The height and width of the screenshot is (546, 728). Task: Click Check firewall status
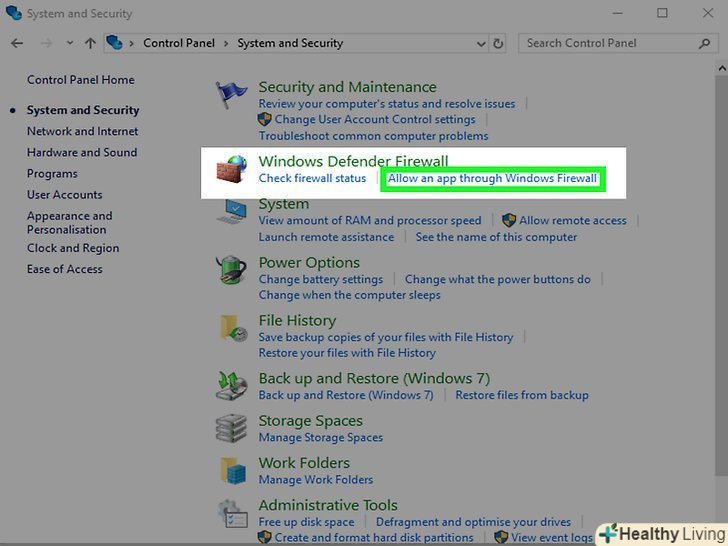(x=312, y=178)
